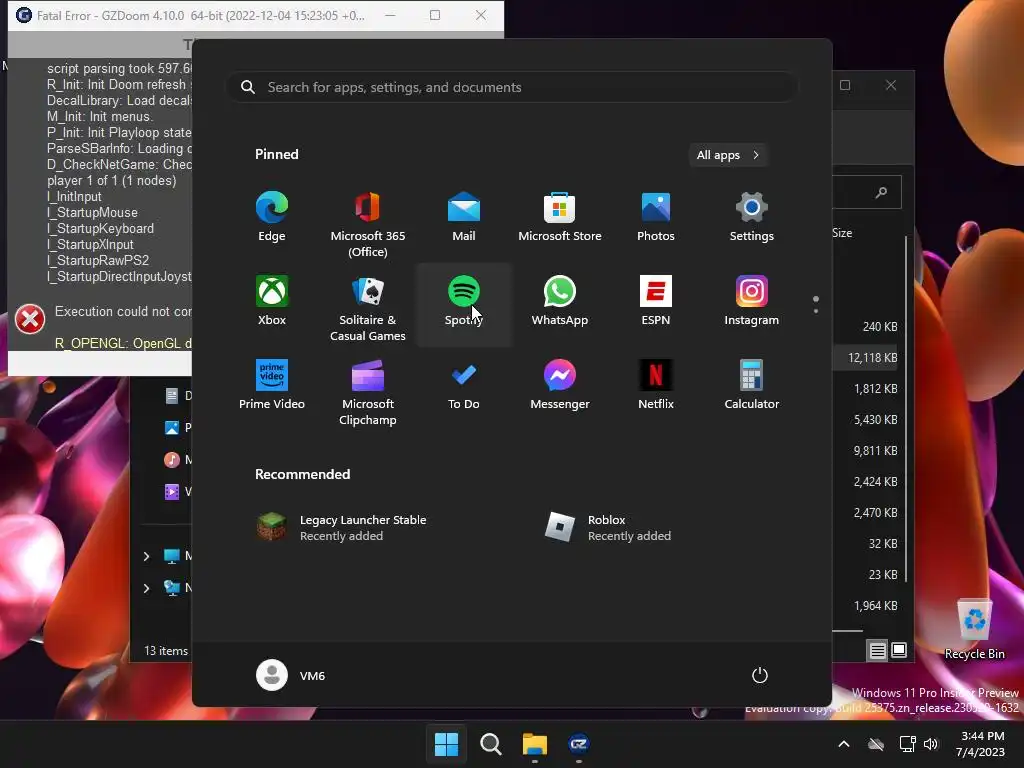The width and height of the screenshot is (1024, 768).
Task: Open File Explorer from taskbar
Action: click(535, 744)
